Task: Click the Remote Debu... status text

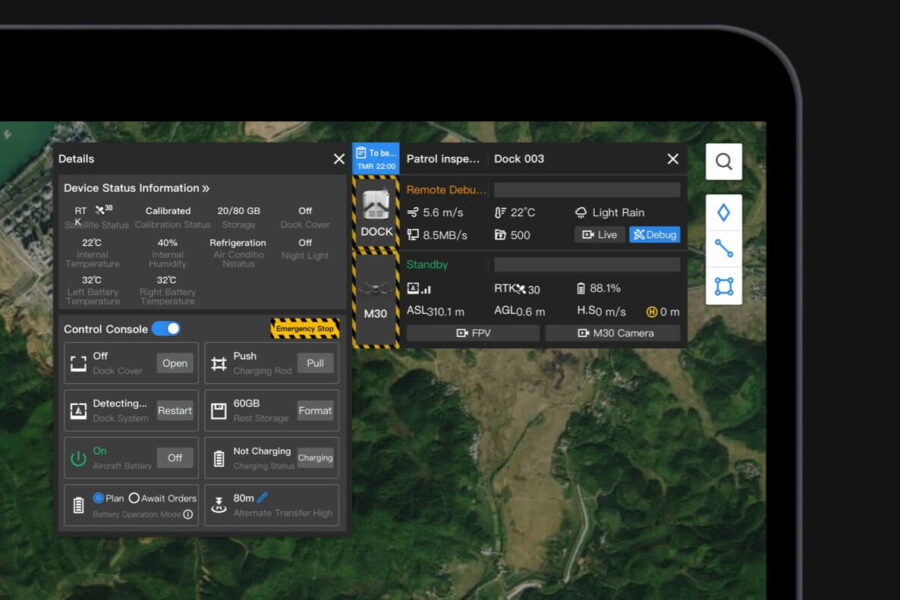Action: click(x=446, y=190)
